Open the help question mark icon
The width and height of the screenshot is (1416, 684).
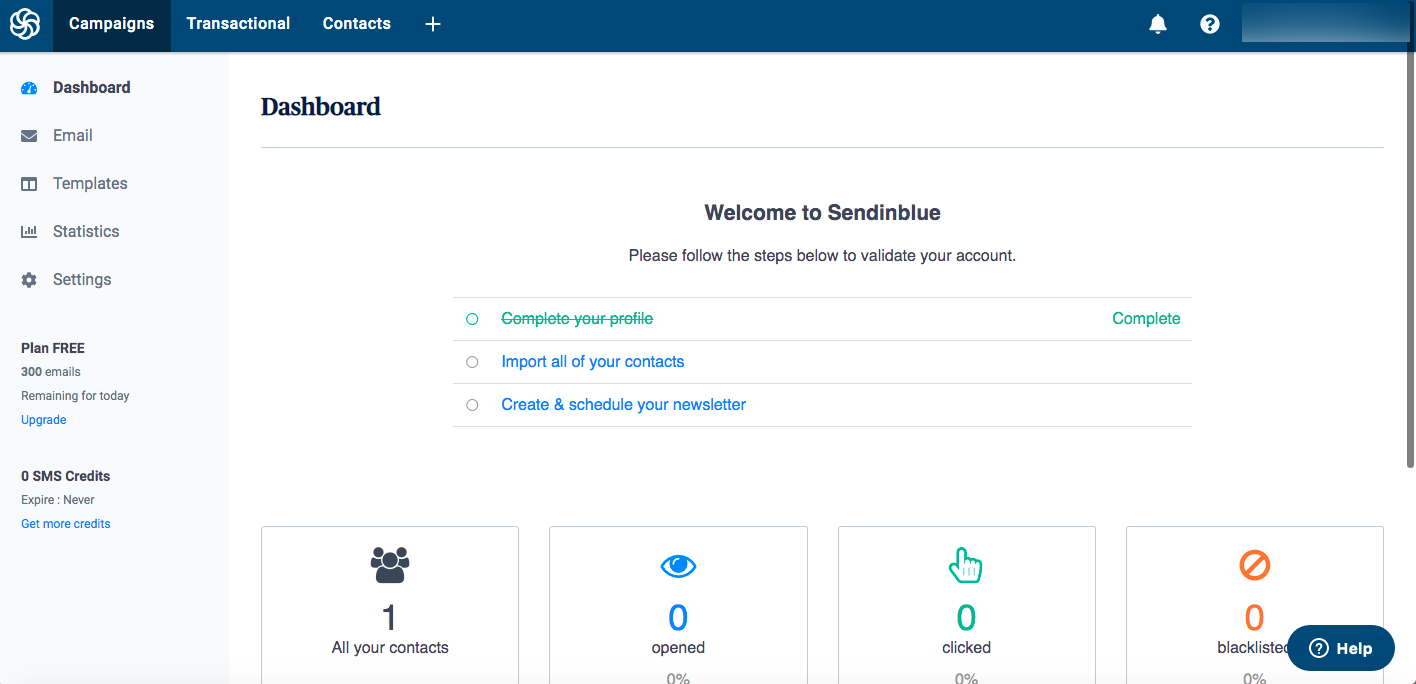[x=1210, y=24]
